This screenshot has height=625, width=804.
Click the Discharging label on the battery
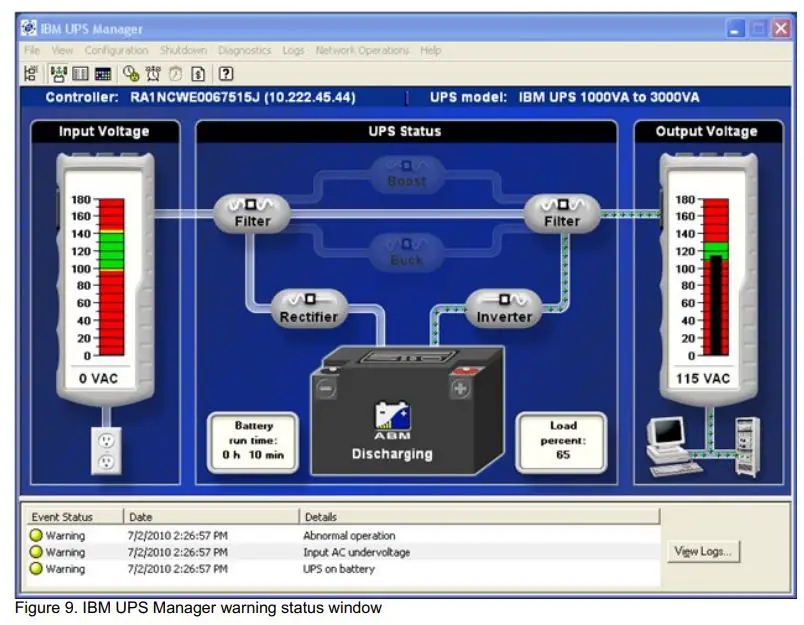coord(392,454)
